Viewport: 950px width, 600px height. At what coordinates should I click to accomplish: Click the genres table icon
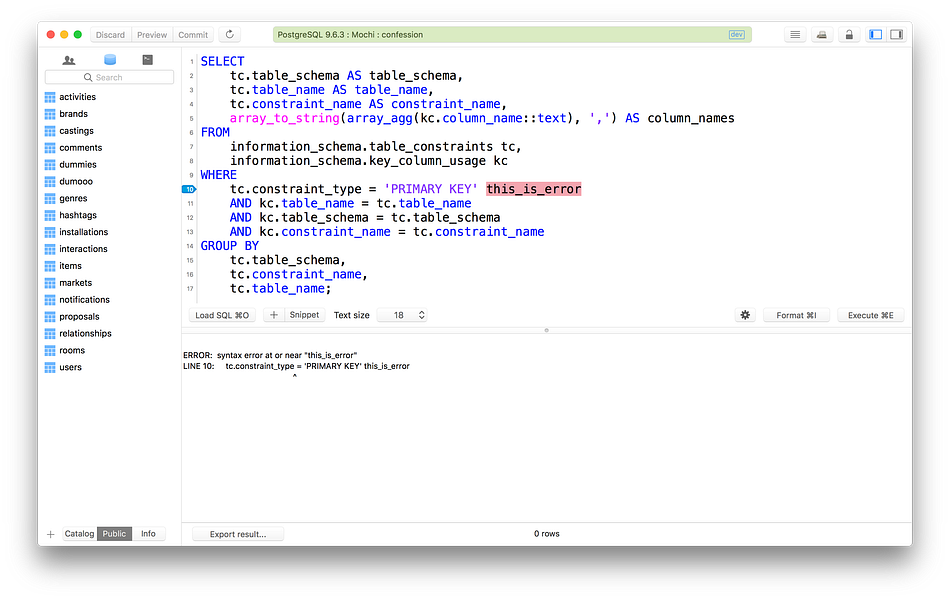point(50,199)
